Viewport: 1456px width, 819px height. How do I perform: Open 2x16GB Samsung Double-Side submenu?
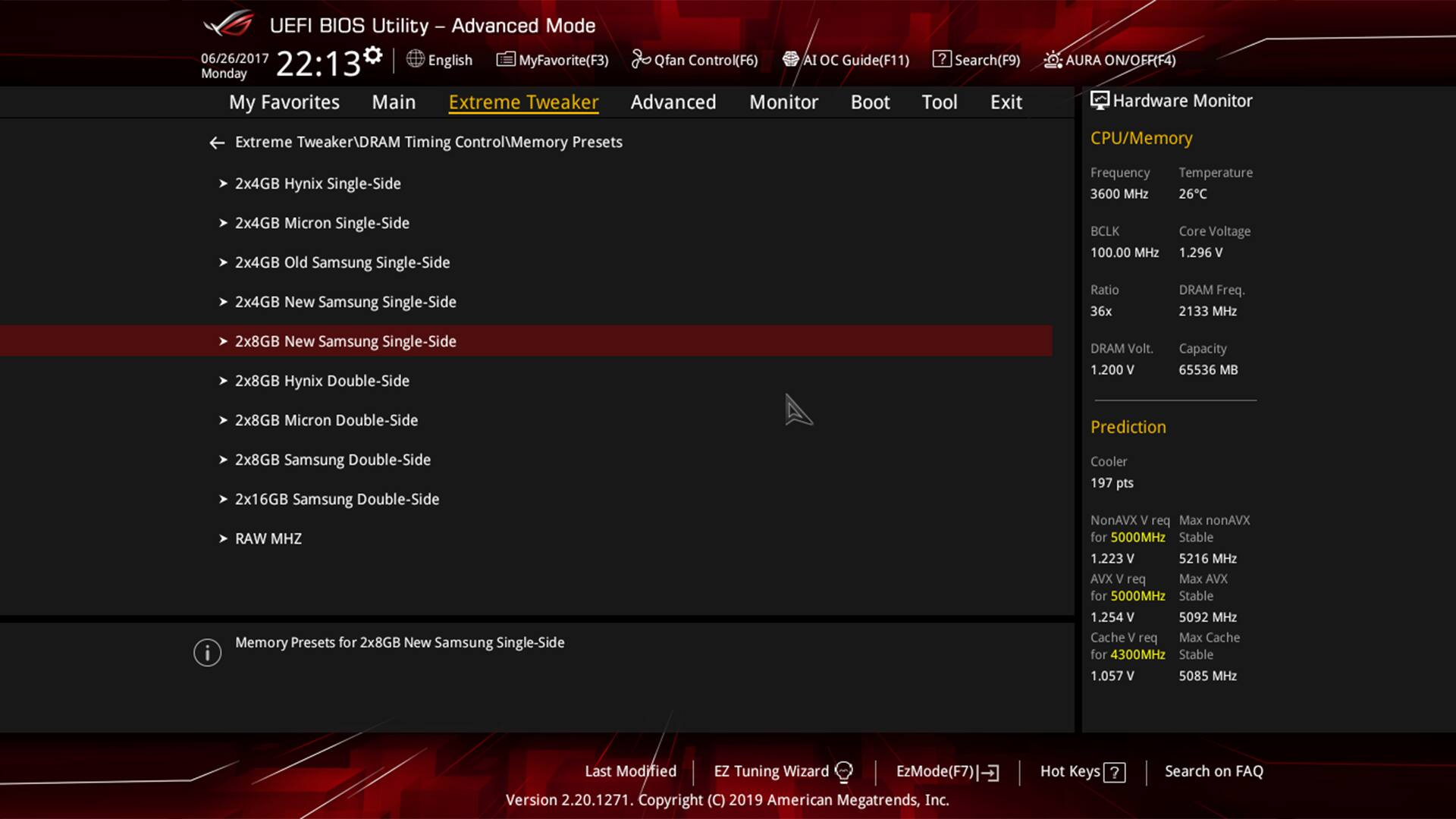337,499
